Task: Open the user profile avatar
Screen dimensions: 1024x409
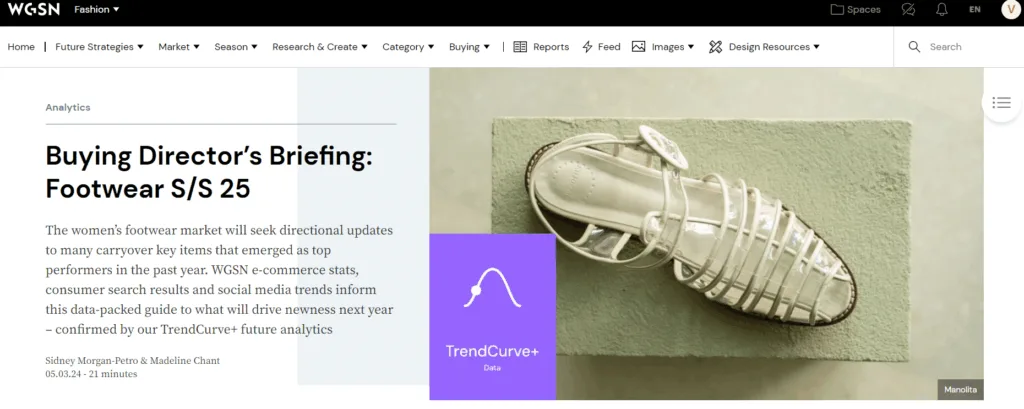Action: pos(1010,10)
